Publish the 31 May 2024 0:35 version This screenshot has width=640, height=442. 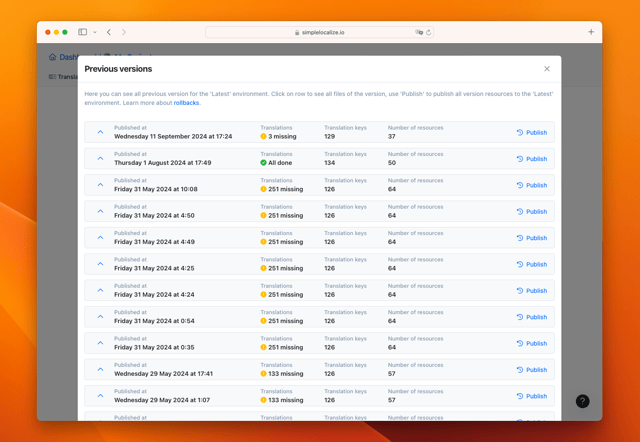(x=532, y=343)
